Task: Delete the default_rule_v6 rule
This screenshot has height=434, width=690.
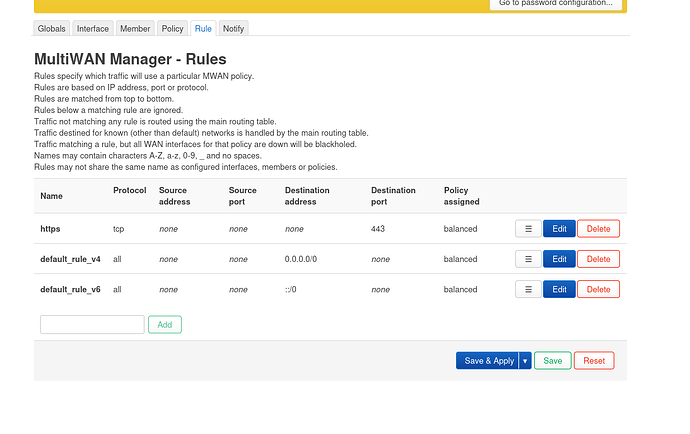Action: [x=598, y=290]
